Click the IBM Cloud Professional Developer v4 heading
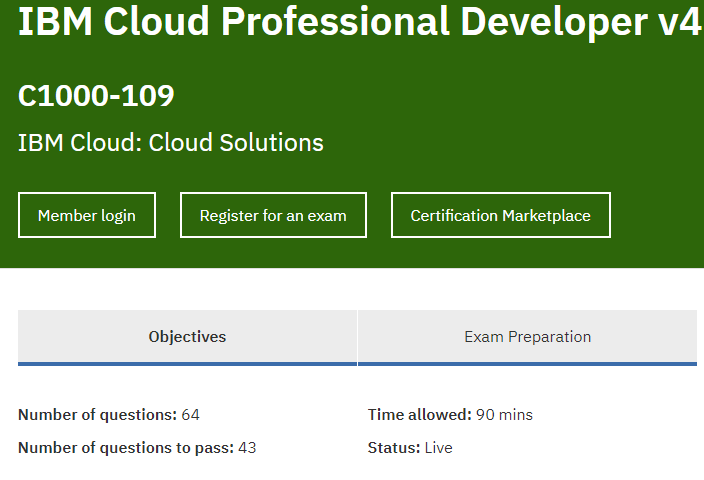Viewport: 704px width, 480px height. (360, 21)
